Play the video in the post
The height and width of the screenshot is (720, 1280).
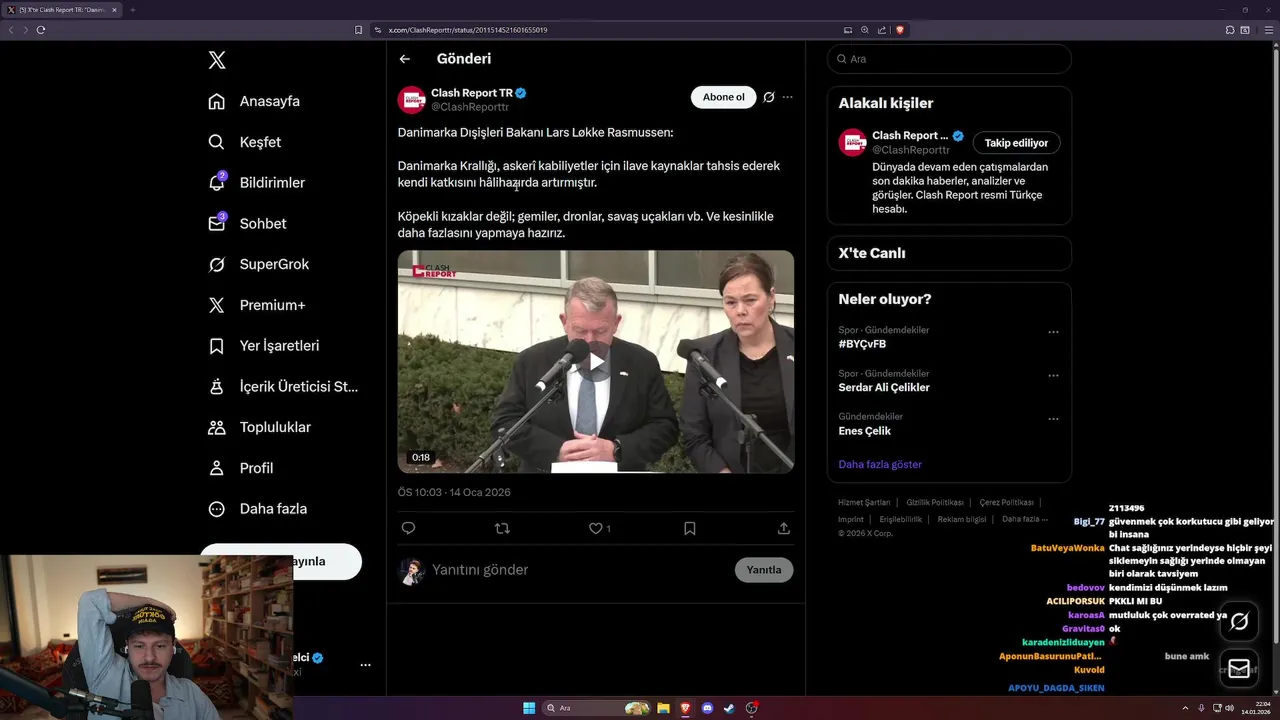coord(596,362)
